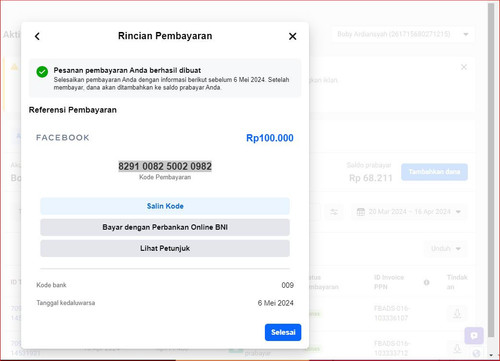Click Tambahkan dana in the background page
This screenshot has width=500, height=361.
pyautogui.click(x=434, y=172)
